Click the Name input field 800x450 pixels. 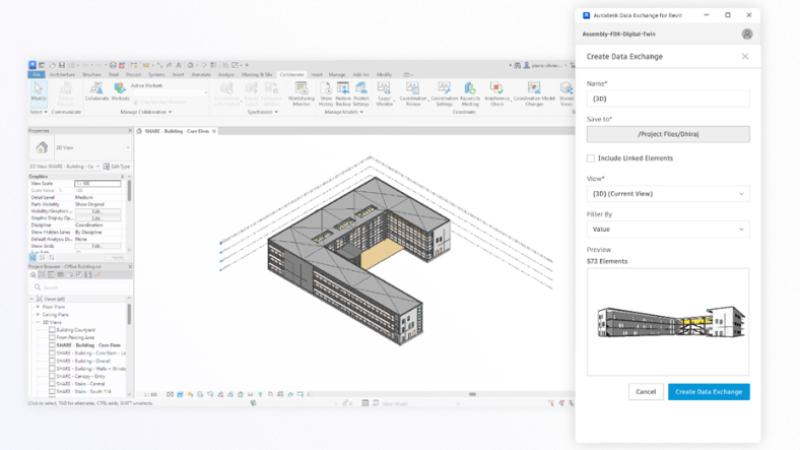click(667, 98)
